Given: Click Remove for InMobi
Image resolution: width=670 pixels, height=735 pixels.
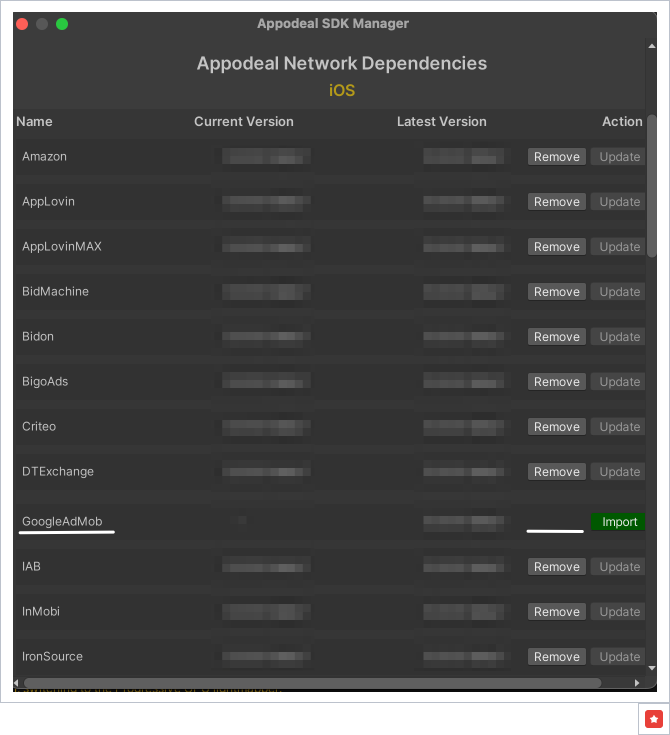Looking at the screenshot, I should pos(557,612).
